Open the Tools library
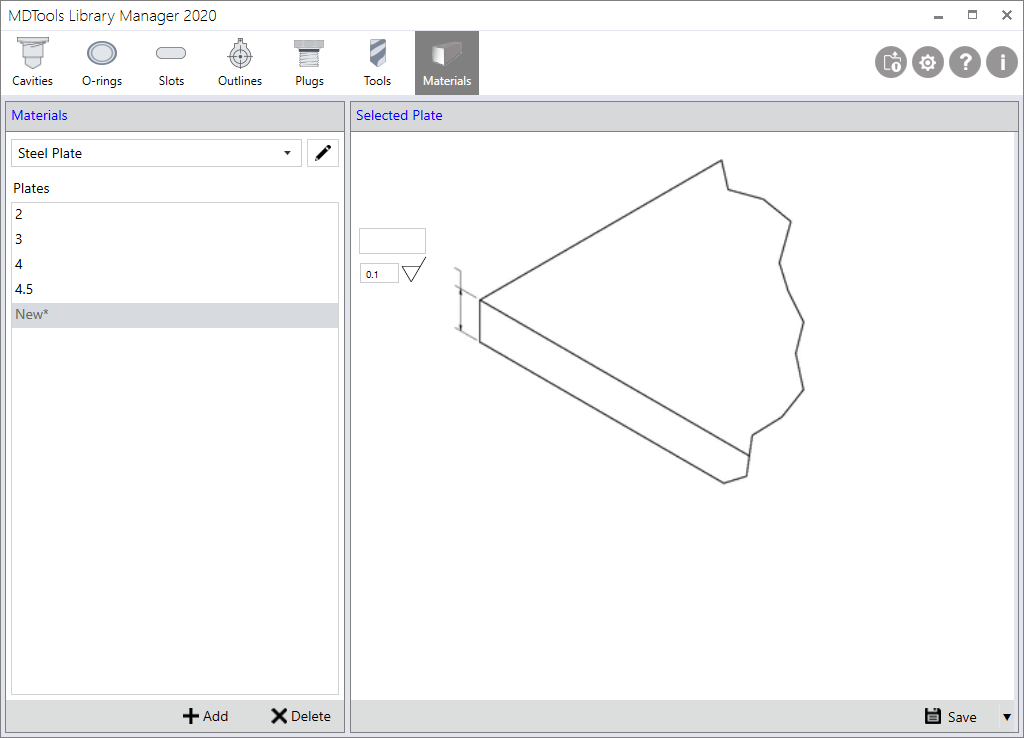Viewport: 1024px width, 738px height. pyautogui.click(x=377, y=63)
